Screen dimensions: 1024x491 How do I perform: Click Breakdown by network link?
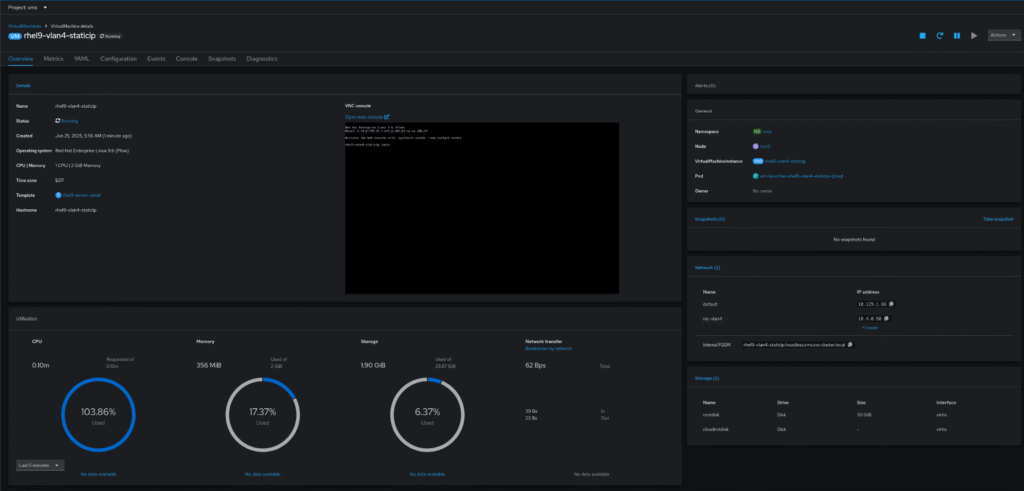(549, 349)
